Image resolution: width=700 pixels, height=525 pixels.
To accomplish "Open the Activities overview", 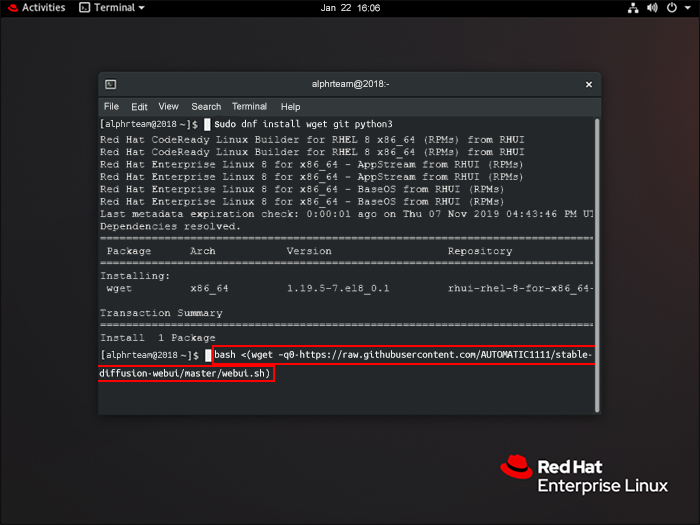I will coord(43,8).
